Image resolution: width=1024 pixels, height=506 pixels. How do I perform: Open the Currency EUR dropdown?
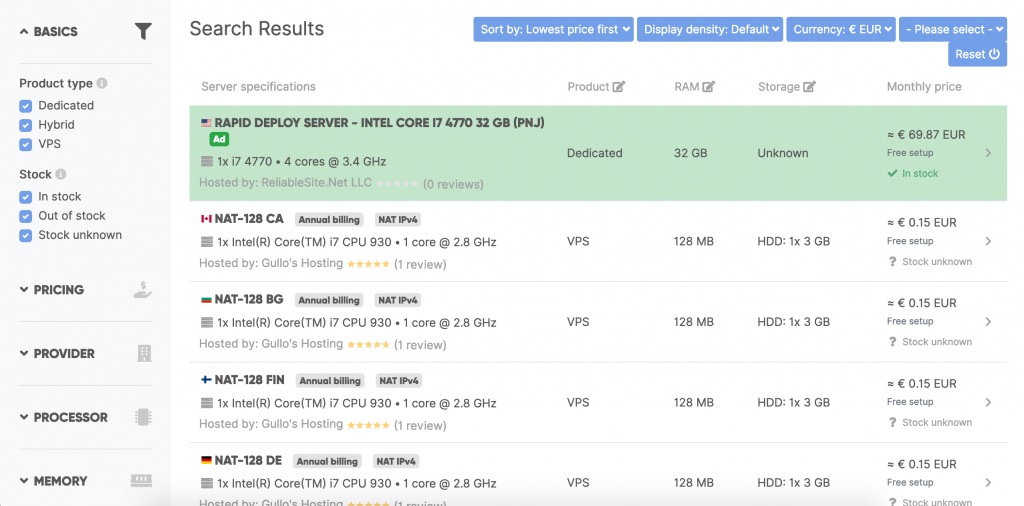[840, 30]
